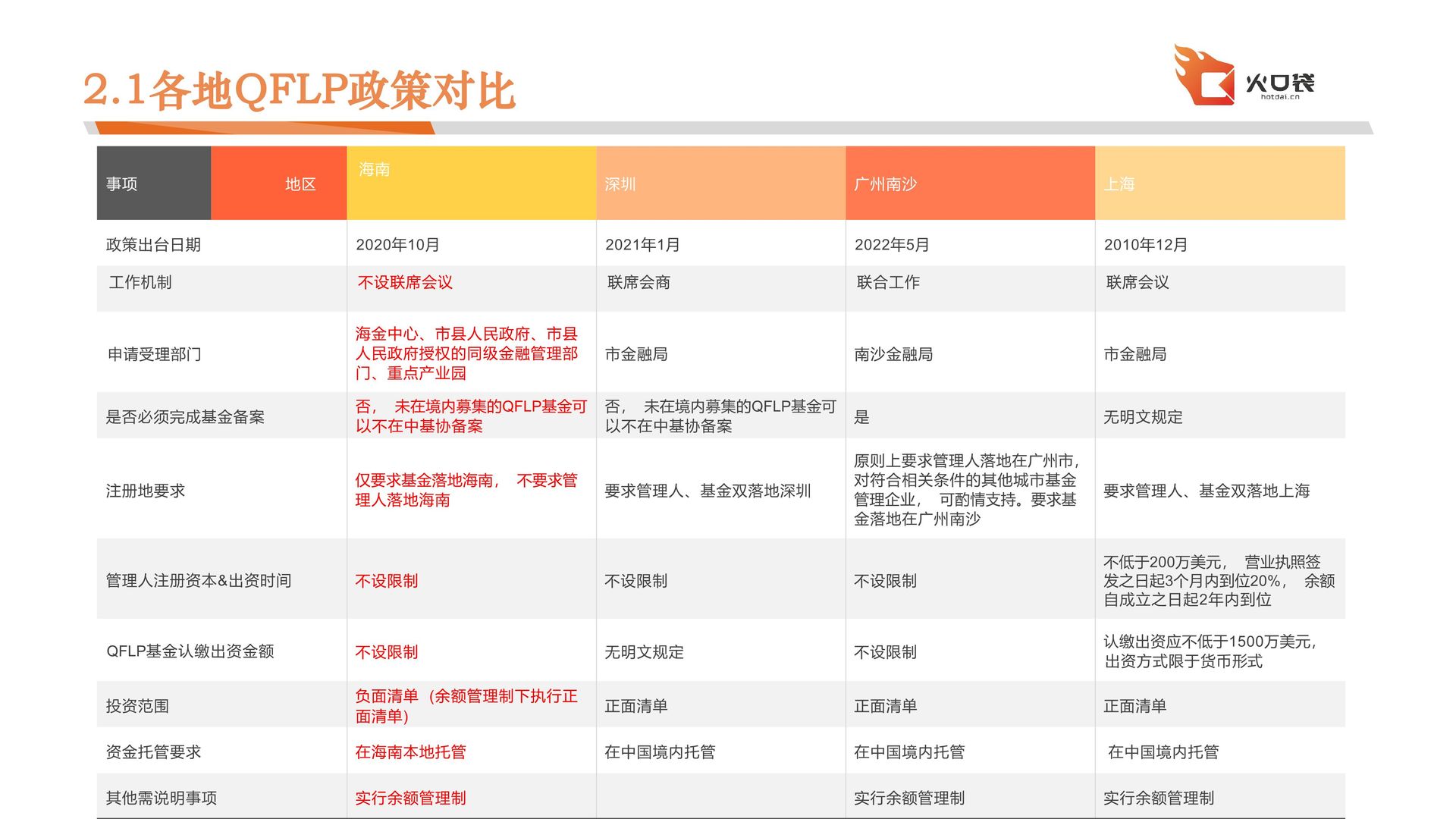The height and width of the screenshot is (819, 1456).
Task: Click the 投资范围 row label
Action: point(137,706)
